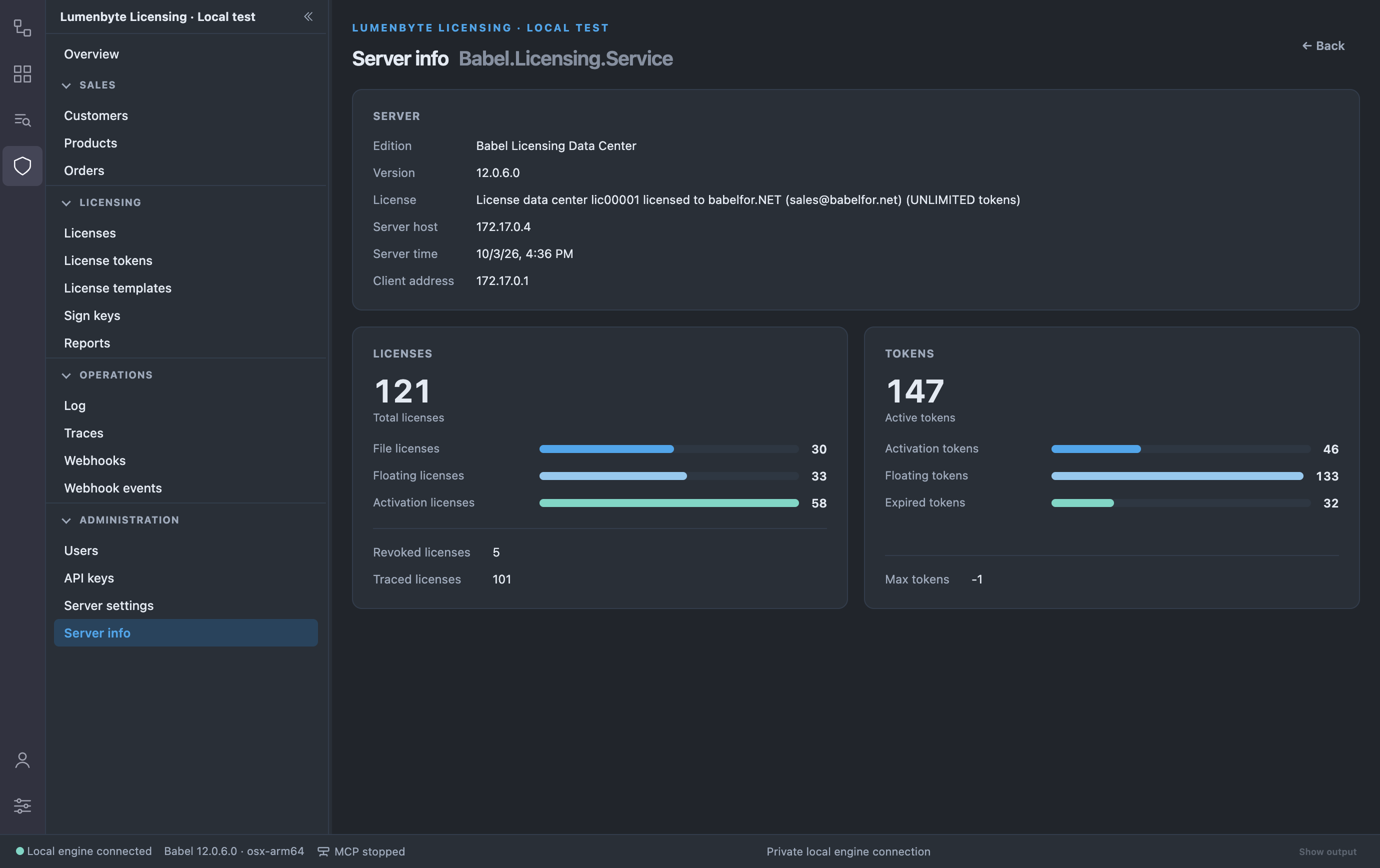Collapse the sidebar with the double chevron
1380x868 pixels.
click(308, 16)
